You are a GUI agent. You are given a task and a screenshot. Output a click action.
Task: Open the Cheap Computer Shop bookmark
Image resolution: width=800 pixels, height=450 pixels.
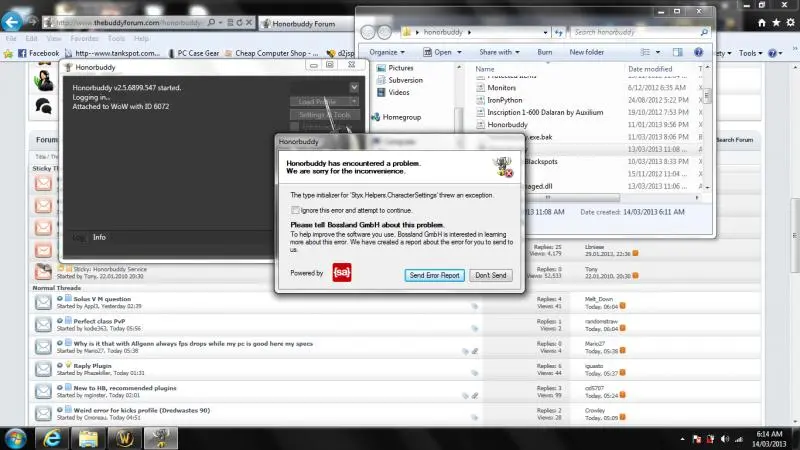pos(271,53)
